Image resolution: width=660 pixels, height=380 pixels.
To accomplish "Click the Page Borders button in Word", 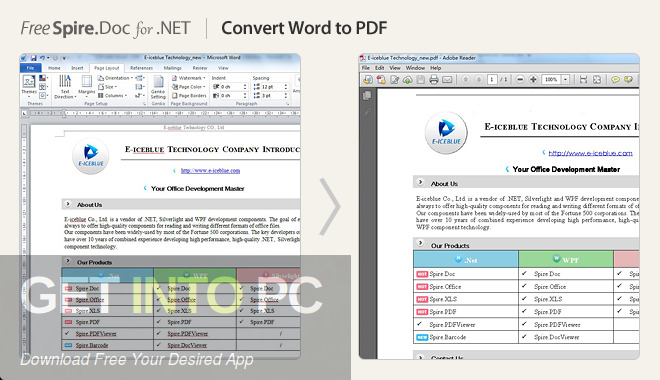I will tap(189, 96).
